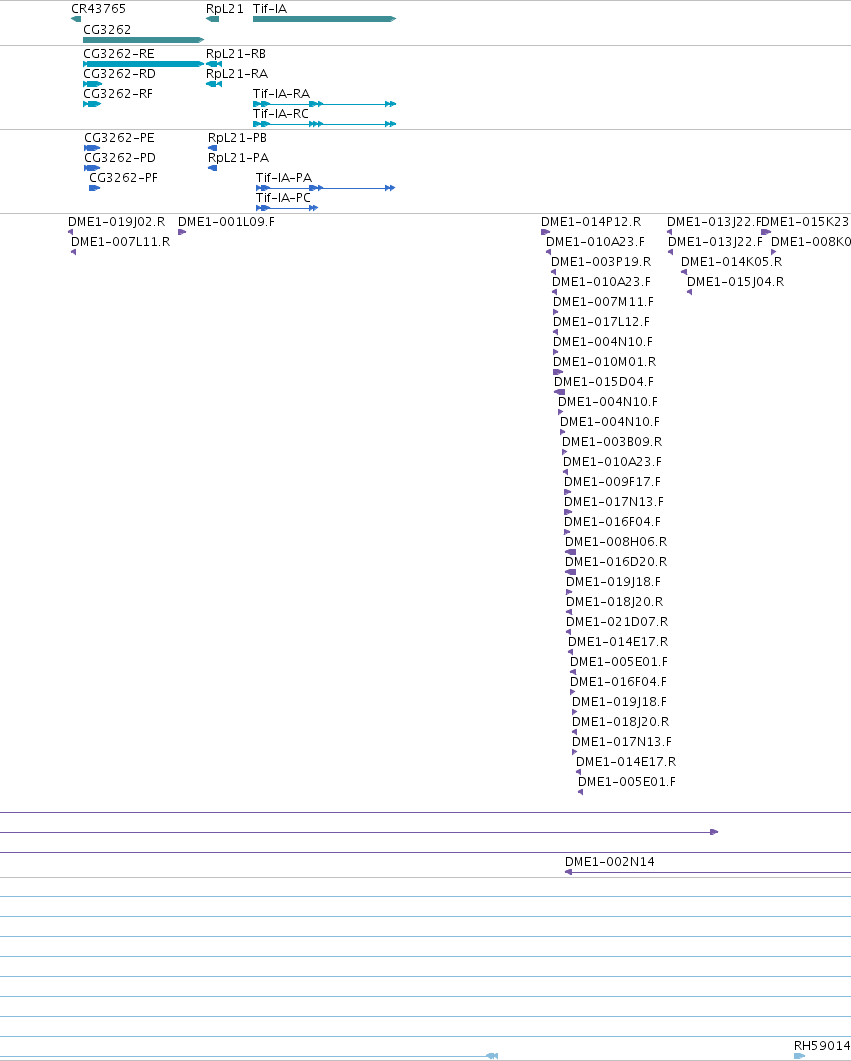Image resolution: width=851 pixels, height=1061 pixels.
Task: Click the RpL21-PA protein feature
Action: pyautogui.click(x=212, y=168)
